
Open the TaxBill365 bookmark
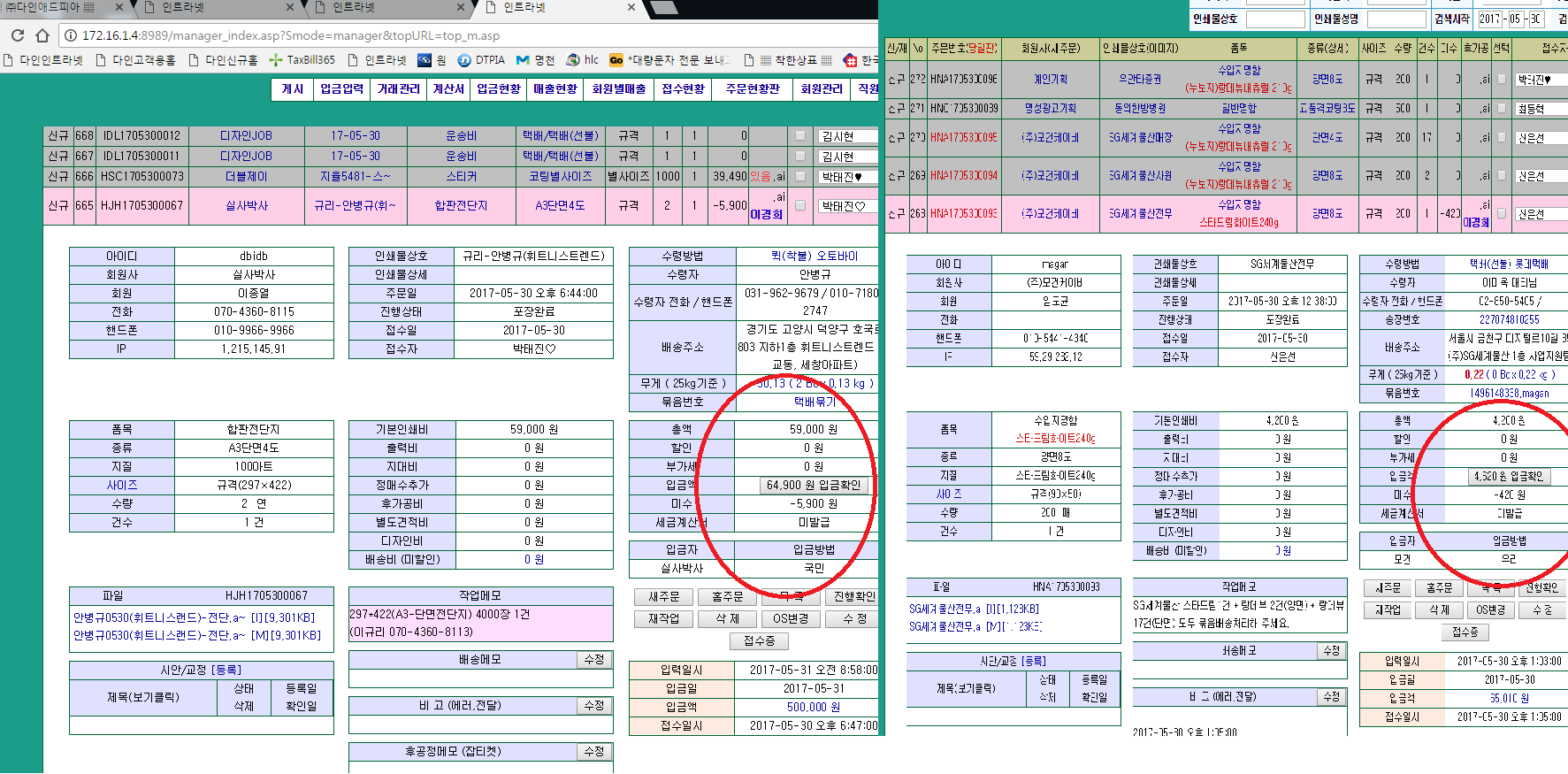(302, 60)
